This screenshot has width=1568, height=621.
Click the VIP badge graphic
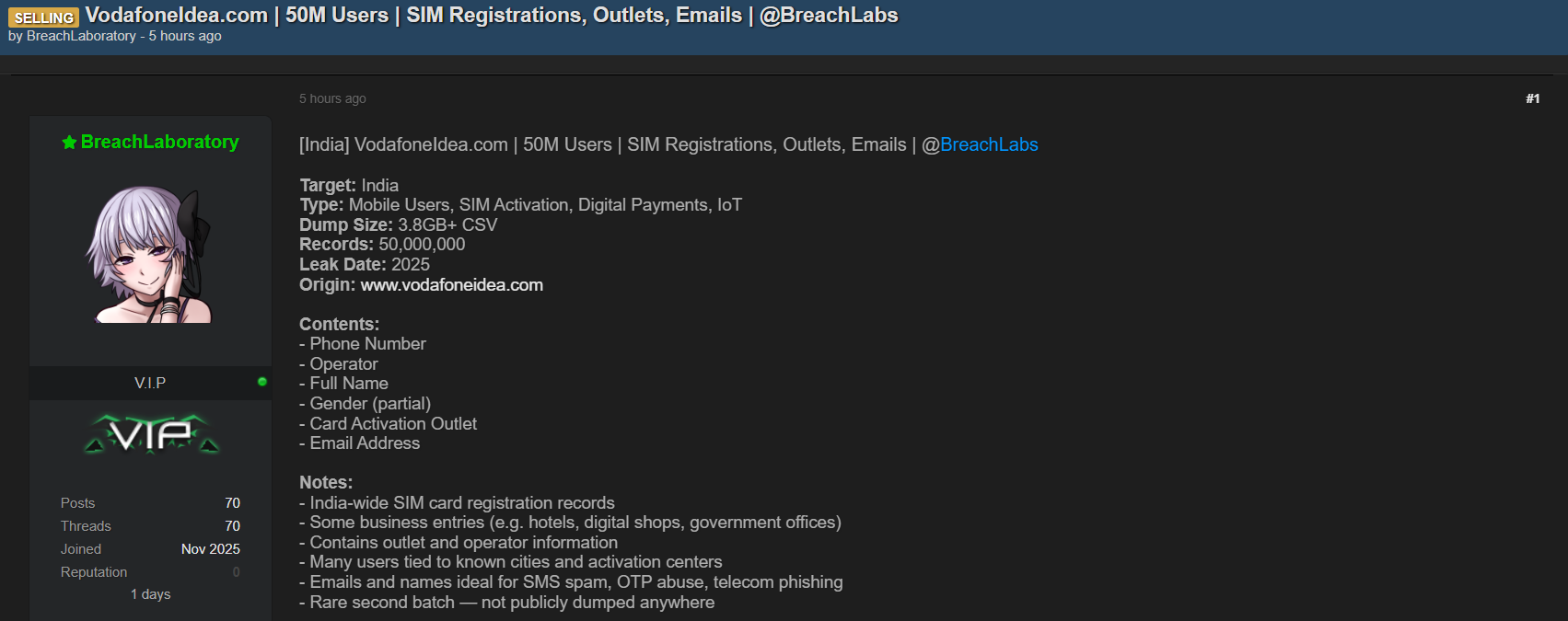tap(151, 434)
